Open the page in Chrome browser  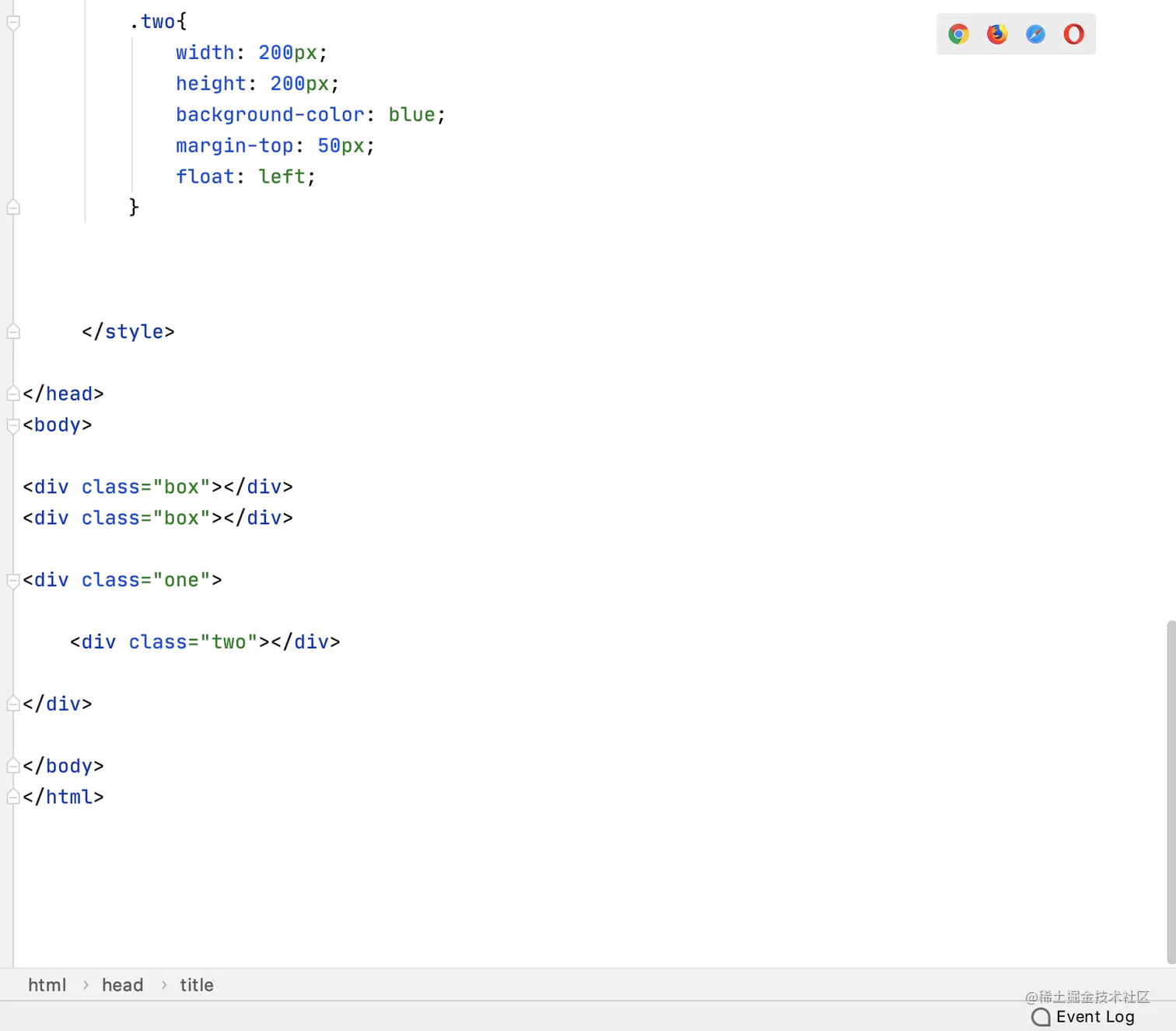coord(958,34)
